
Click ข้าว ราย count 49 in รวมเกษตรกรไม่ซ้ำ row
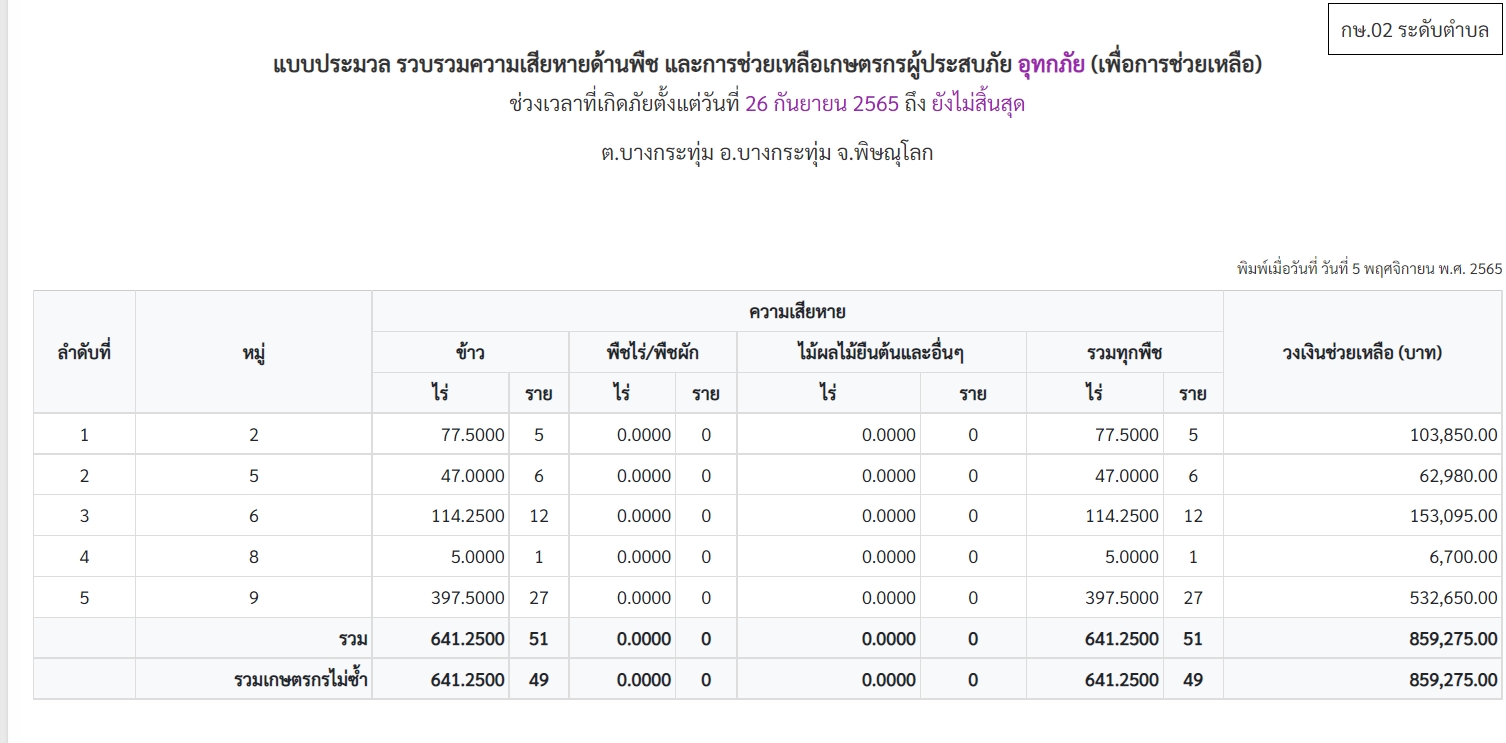(x=539, y=680)
